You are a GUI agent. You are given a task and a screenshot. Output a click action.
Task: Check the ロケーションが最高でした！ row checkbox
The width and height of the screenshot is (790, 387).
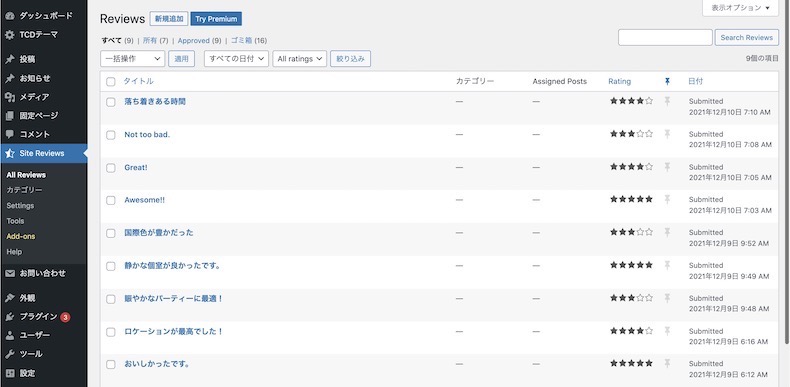(111, 332)
